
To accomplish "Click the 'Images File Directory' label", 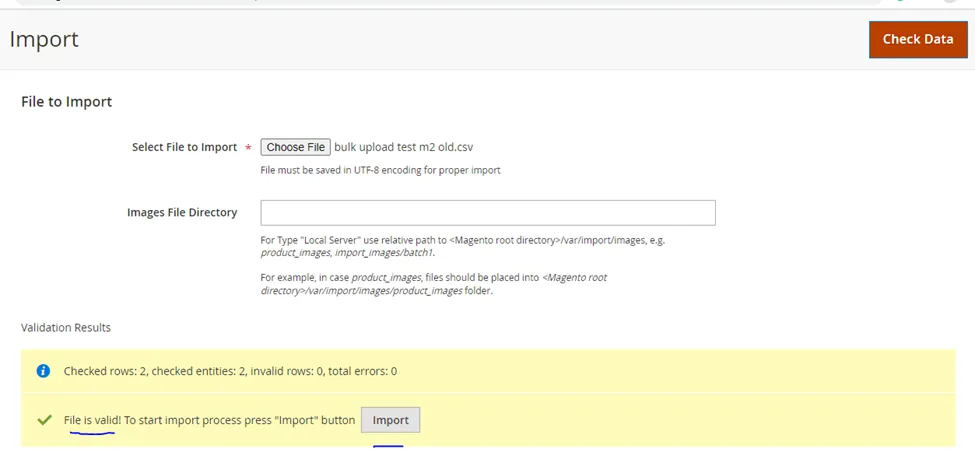I will [x=182, y=213].
